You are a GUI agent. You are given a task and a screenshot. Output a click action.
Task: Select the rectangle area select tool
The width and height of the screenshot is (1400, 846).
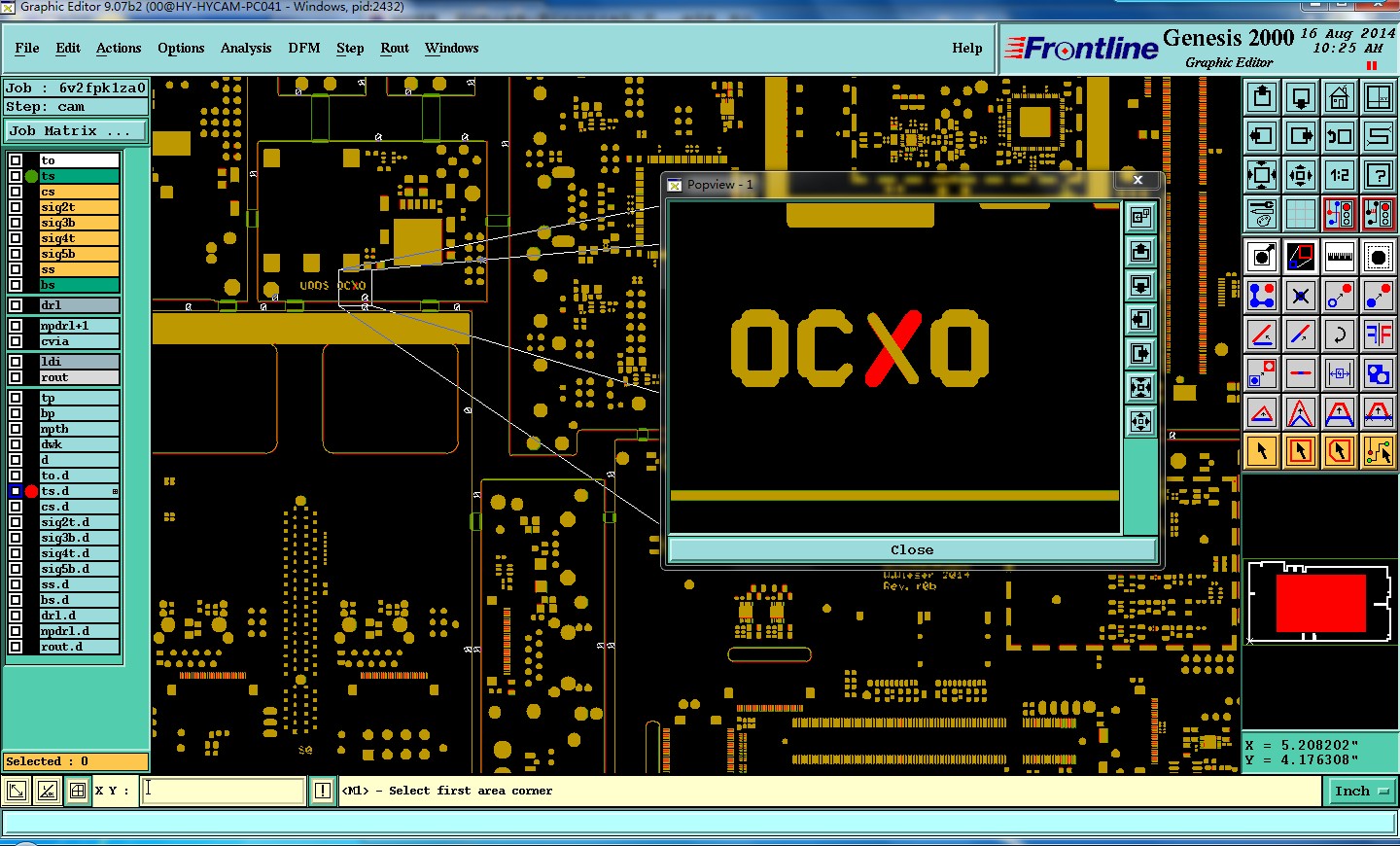point(1301,451)
